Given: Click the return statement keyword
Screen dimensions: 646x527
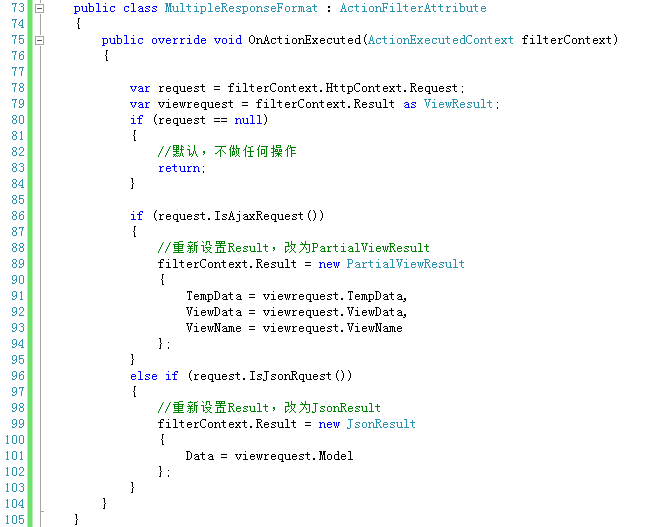Looking at the screenshot, I should pos(179,168).
